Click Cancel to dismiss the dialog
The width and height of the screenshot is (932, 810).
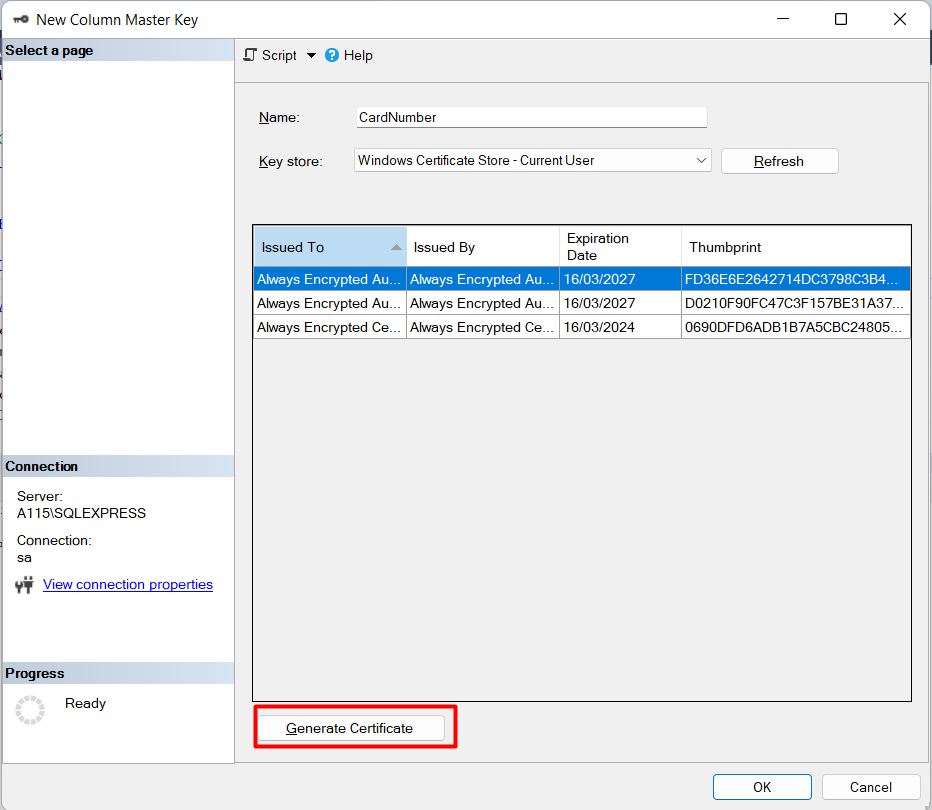pyautogui.click(x=870, y=787)
